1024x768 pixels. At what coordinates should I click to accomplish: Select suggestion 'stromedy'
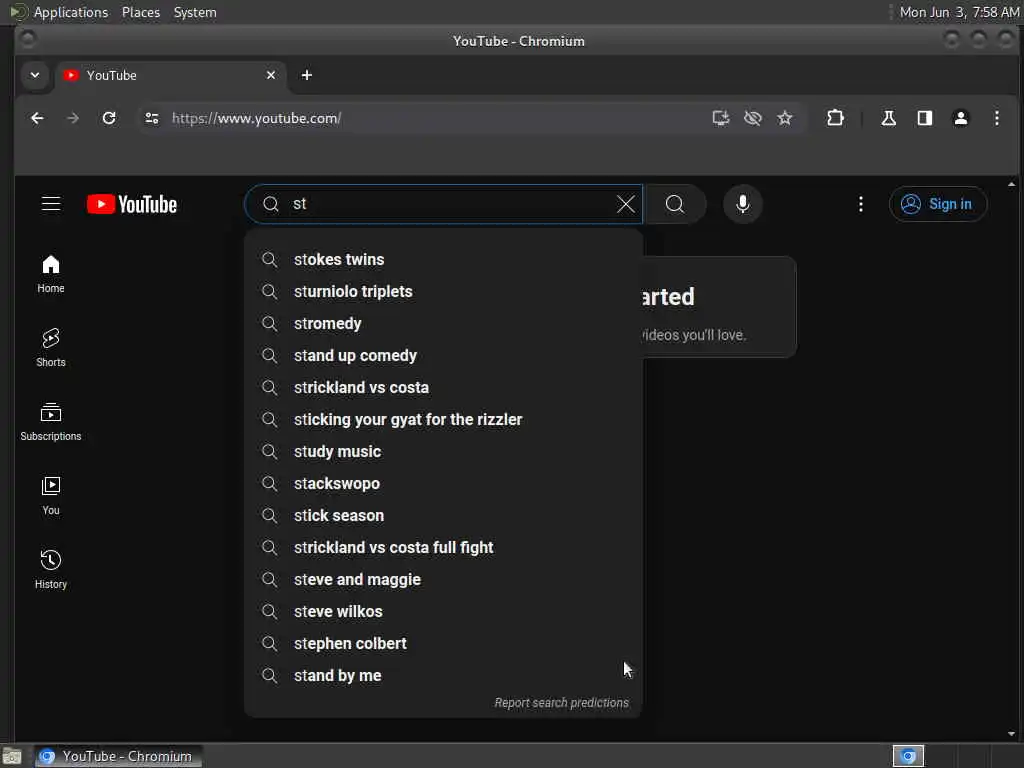(x=443, y=323)
